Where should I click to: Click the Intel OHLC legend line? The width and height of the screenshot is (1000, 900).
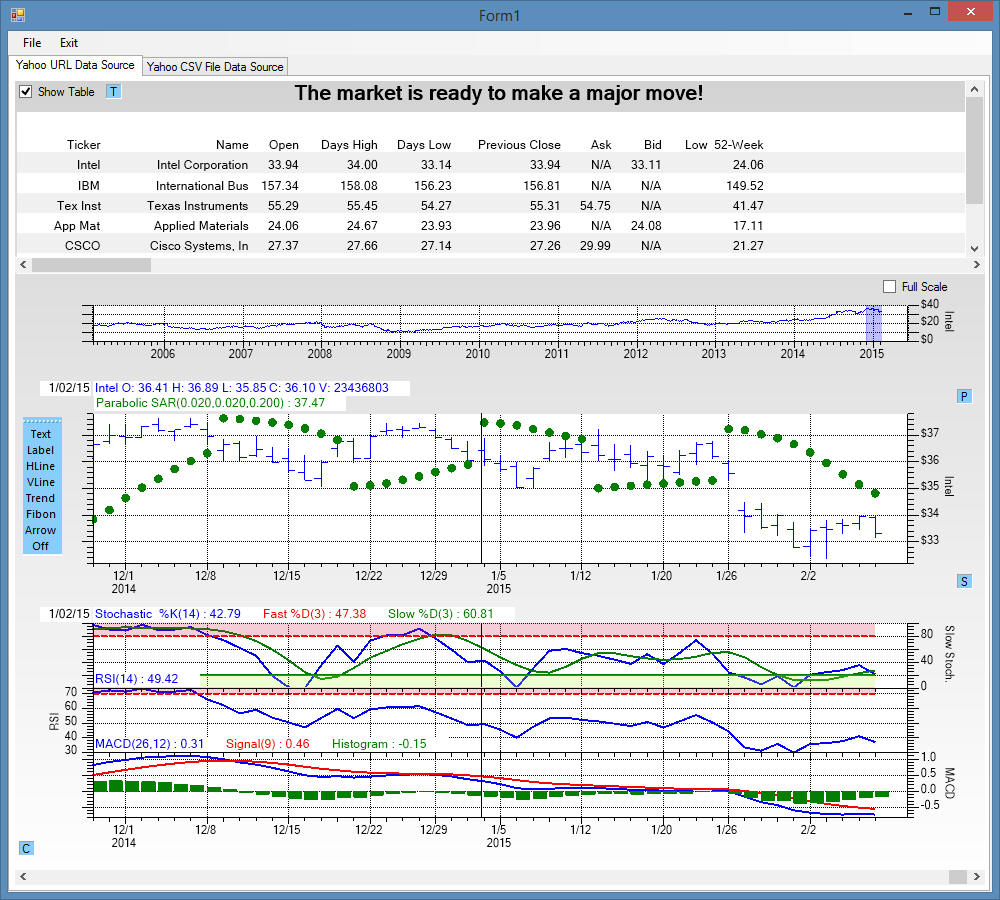tap(242, 388)
